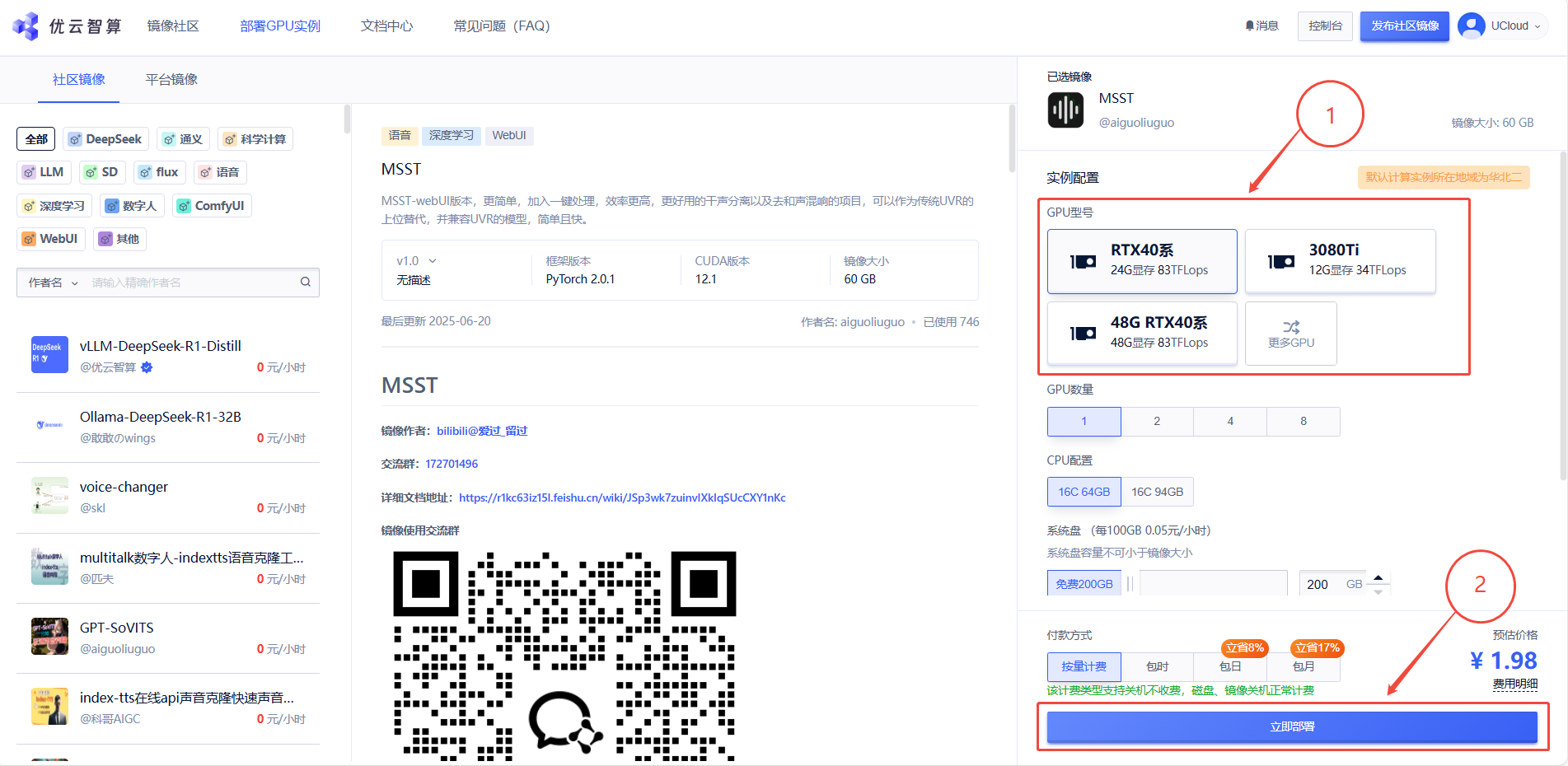Filter by flux category tag
The width and height of the screenshot is (1568, 766).
[159, 172]
